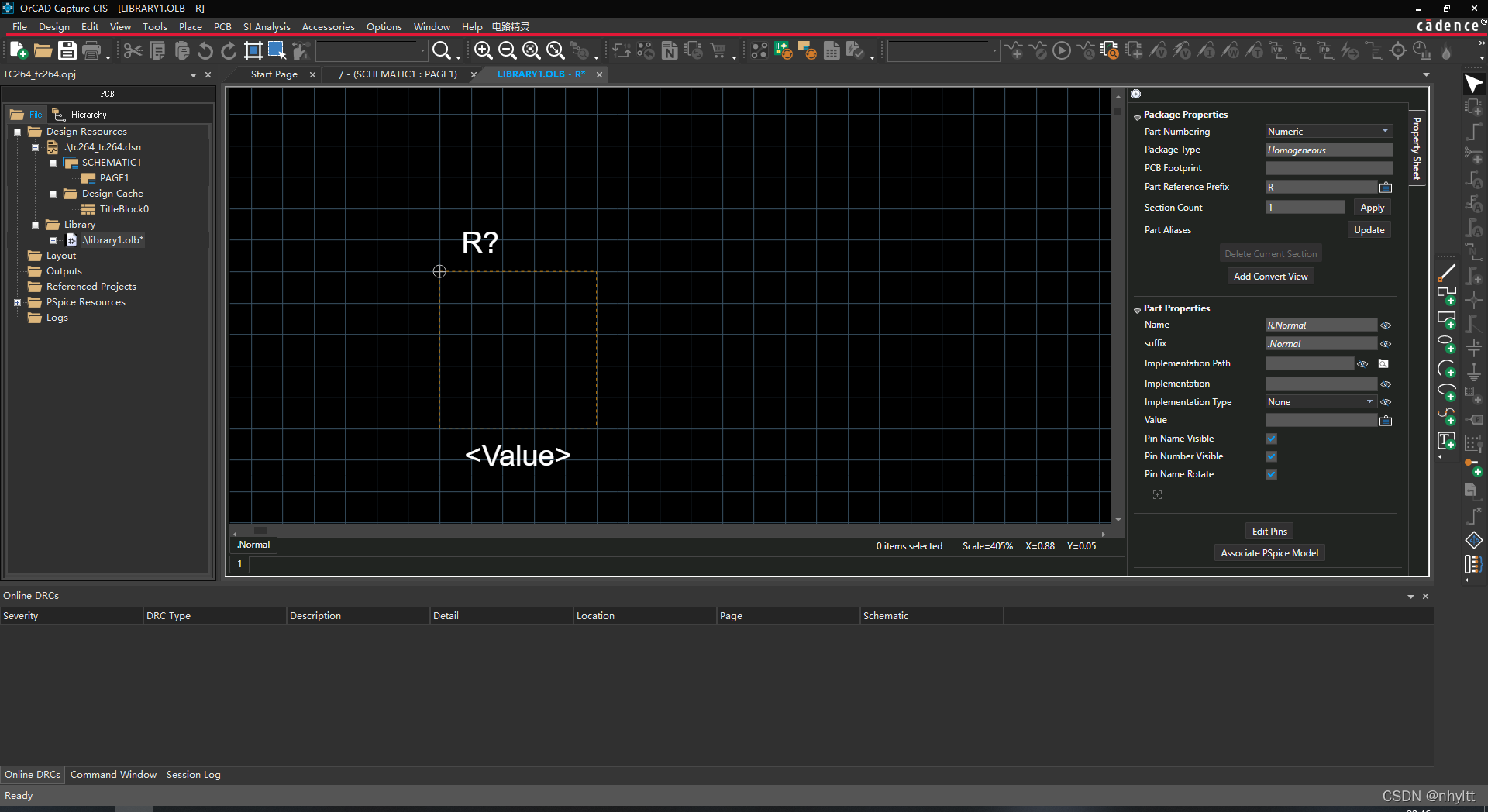1488x812 pixels.
Task: Click the Save document toolbar icon
Action: 67,51
